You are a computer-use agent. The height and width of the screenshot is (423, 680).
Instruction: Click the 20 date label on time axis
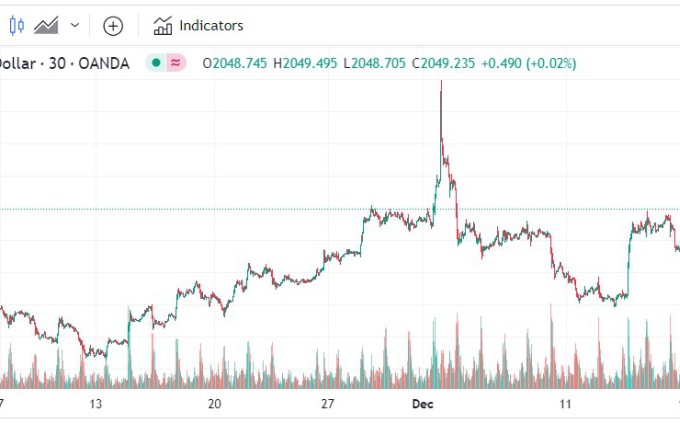click(x=214, y=404)
